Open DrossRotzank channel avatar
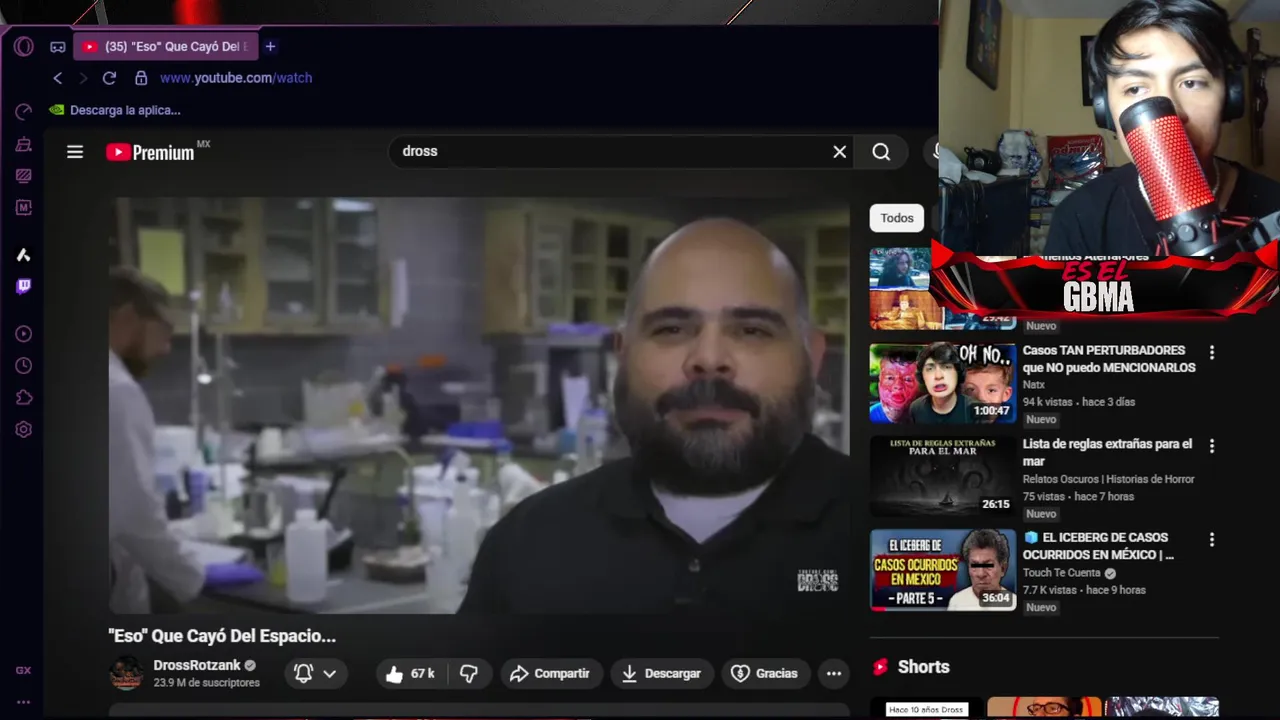 (x=126, y=673)
